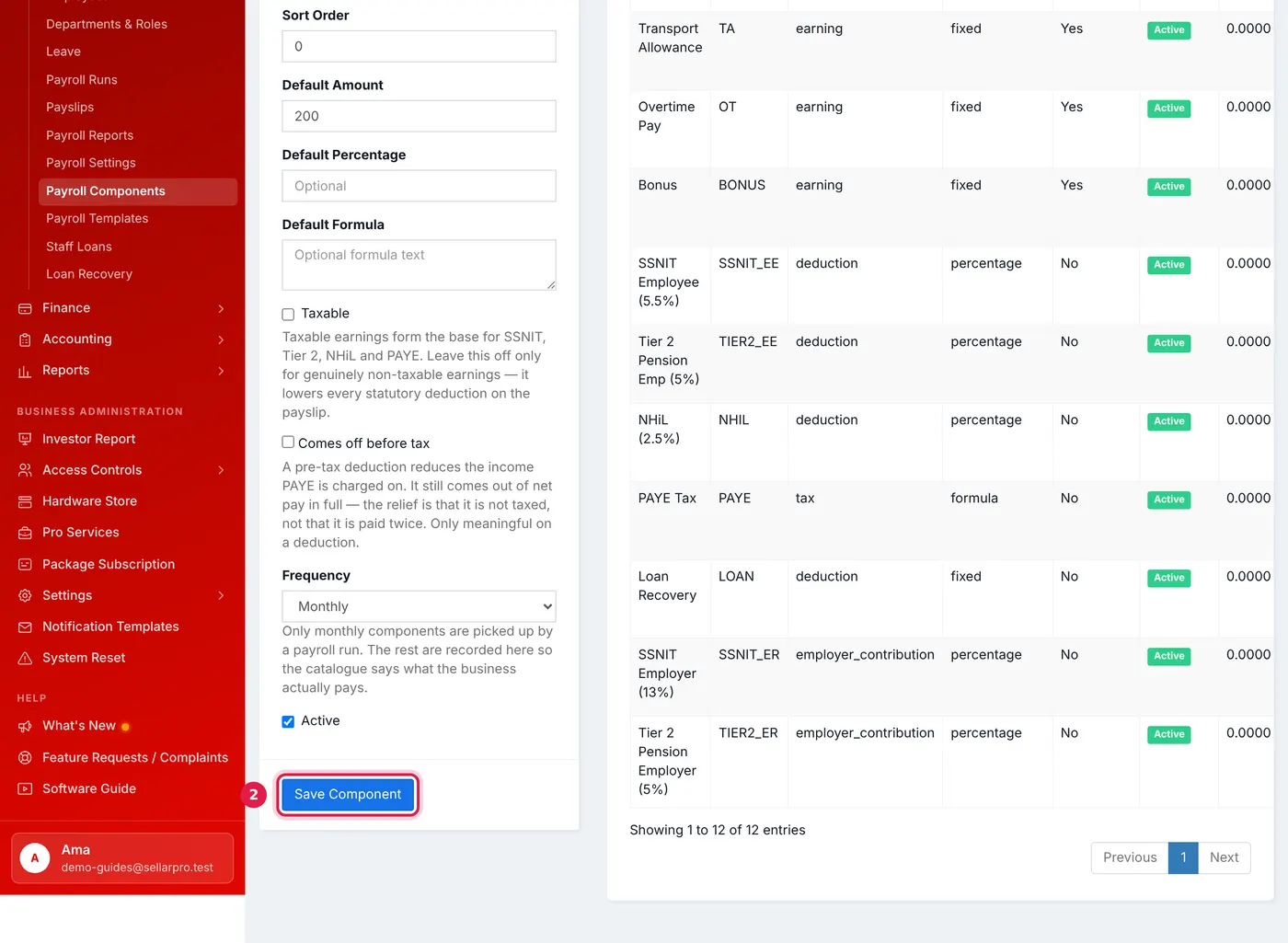This screenshot has width=1288, height=943.
Task: Select page 1 in pagination
Action: pos(1183,857)
